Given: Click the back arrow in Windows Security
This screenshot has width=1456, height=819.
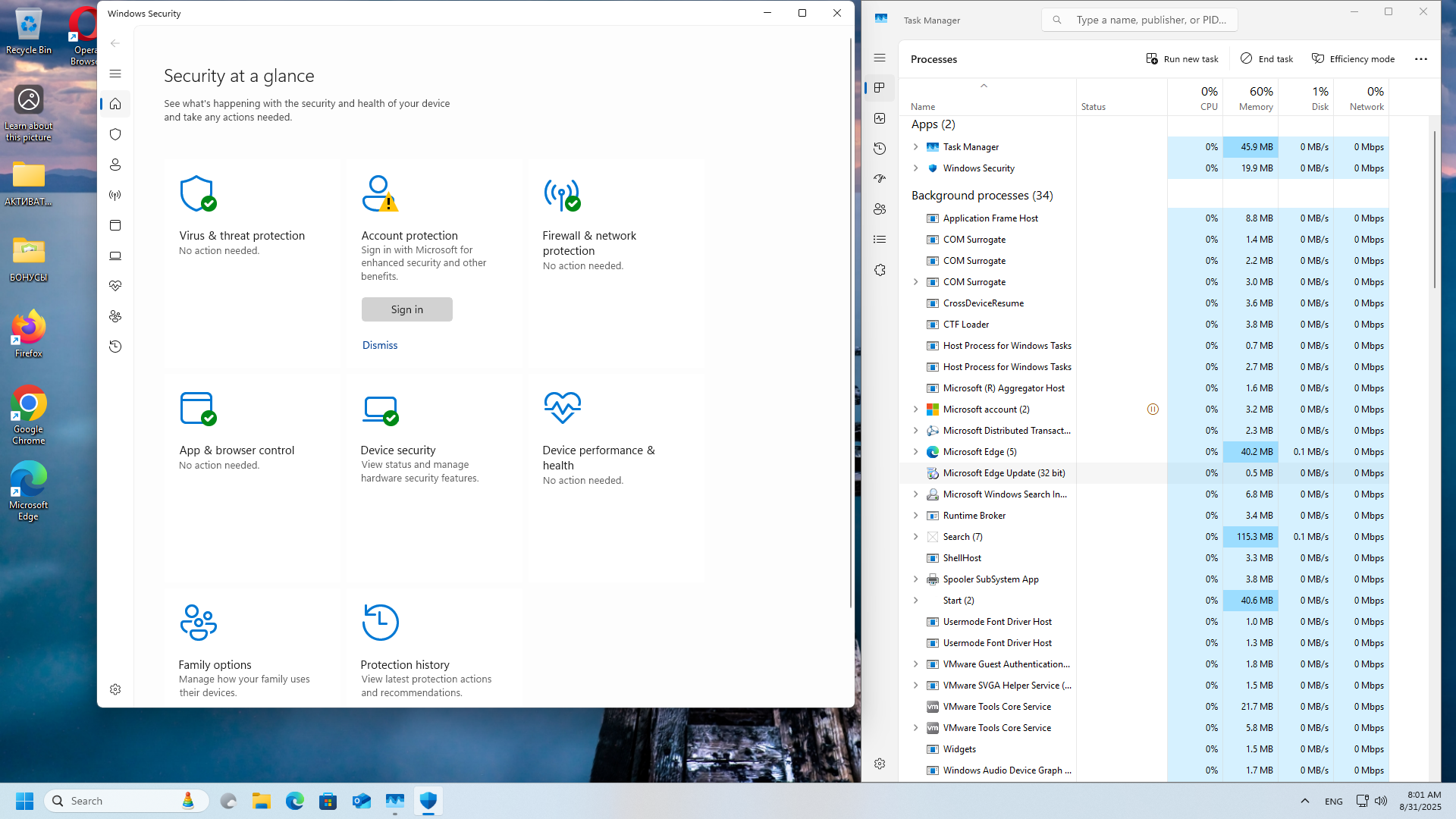Looking at the screenshot, I should click(115, 43).
